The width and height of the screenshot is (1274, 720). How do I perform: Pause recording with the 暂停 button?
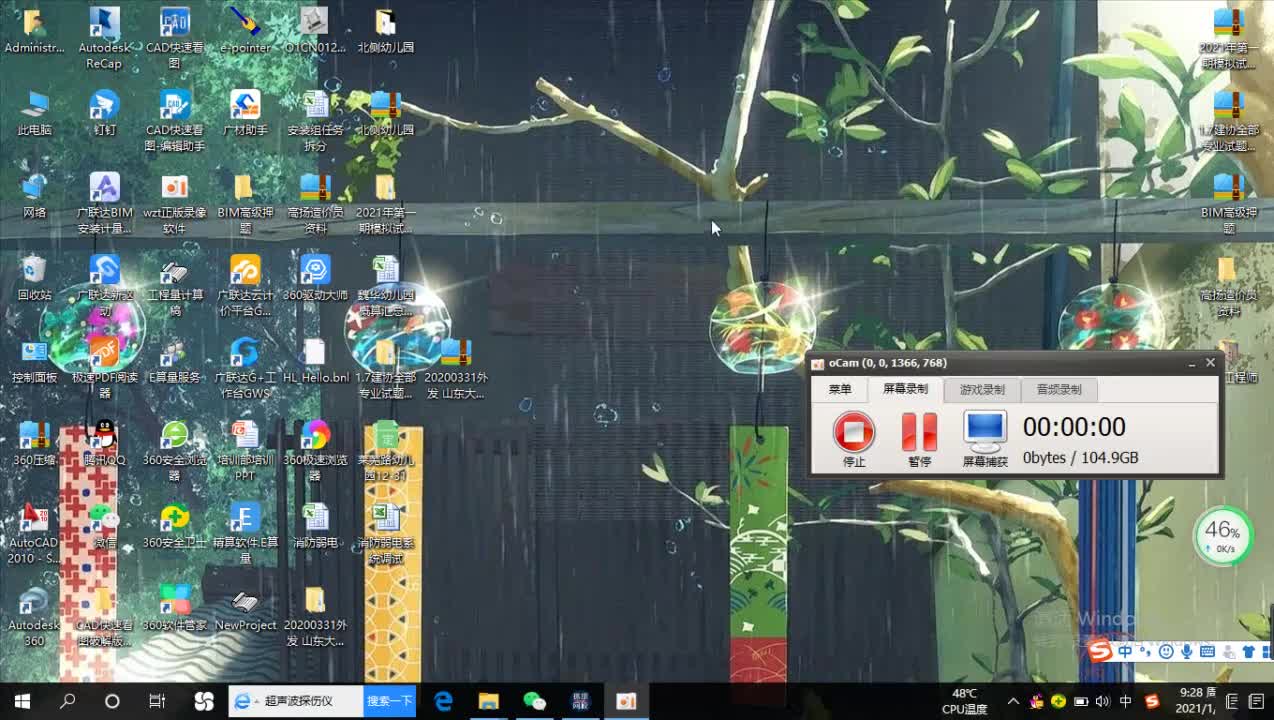(x=919, y=440)
